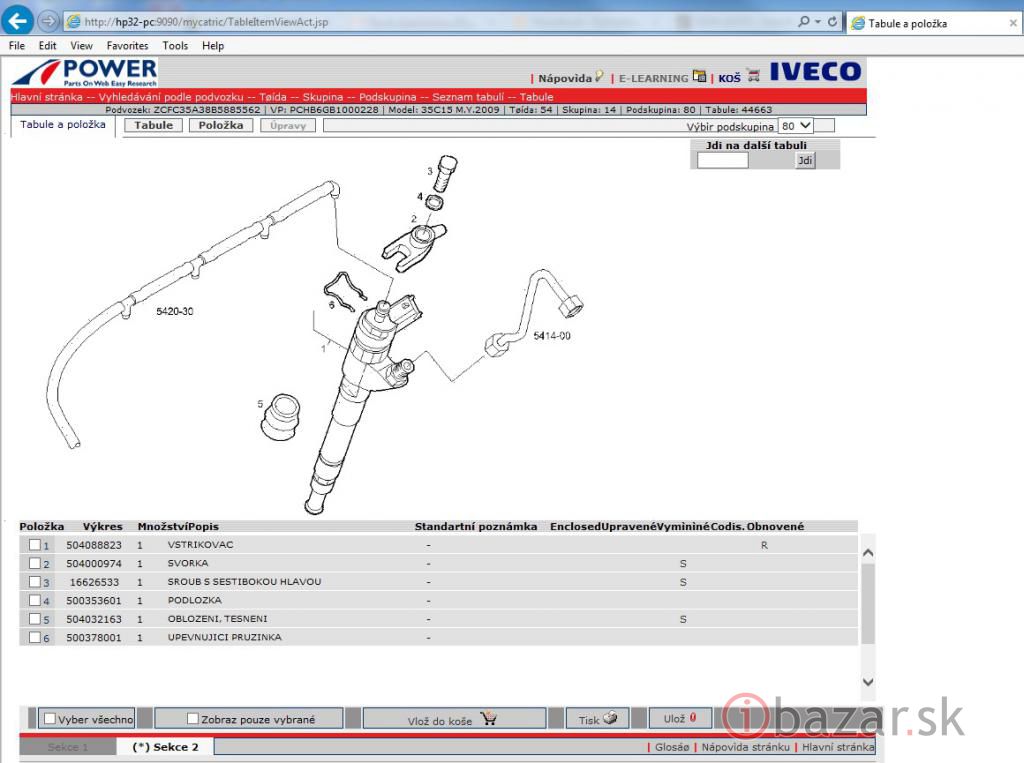Image resolution: width=1024 pixels, height=763 pixels.
Task: Click the browser back arrow button
Action: 18,21
